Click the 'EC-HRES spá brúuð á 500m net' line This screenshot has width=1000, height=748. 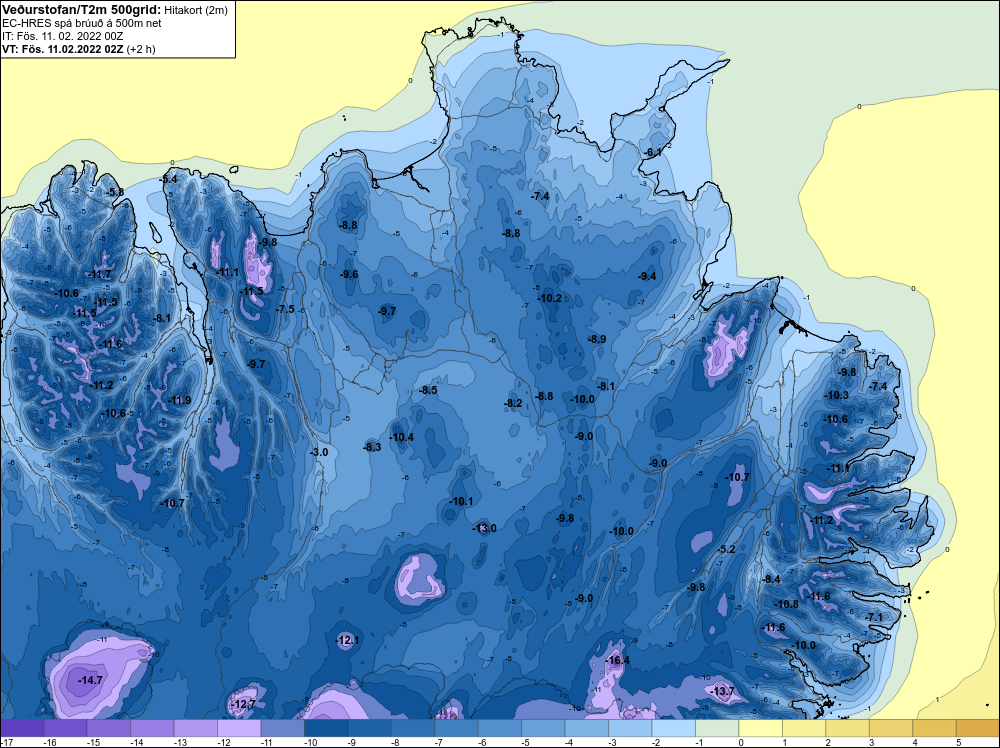tap(82, 23)
